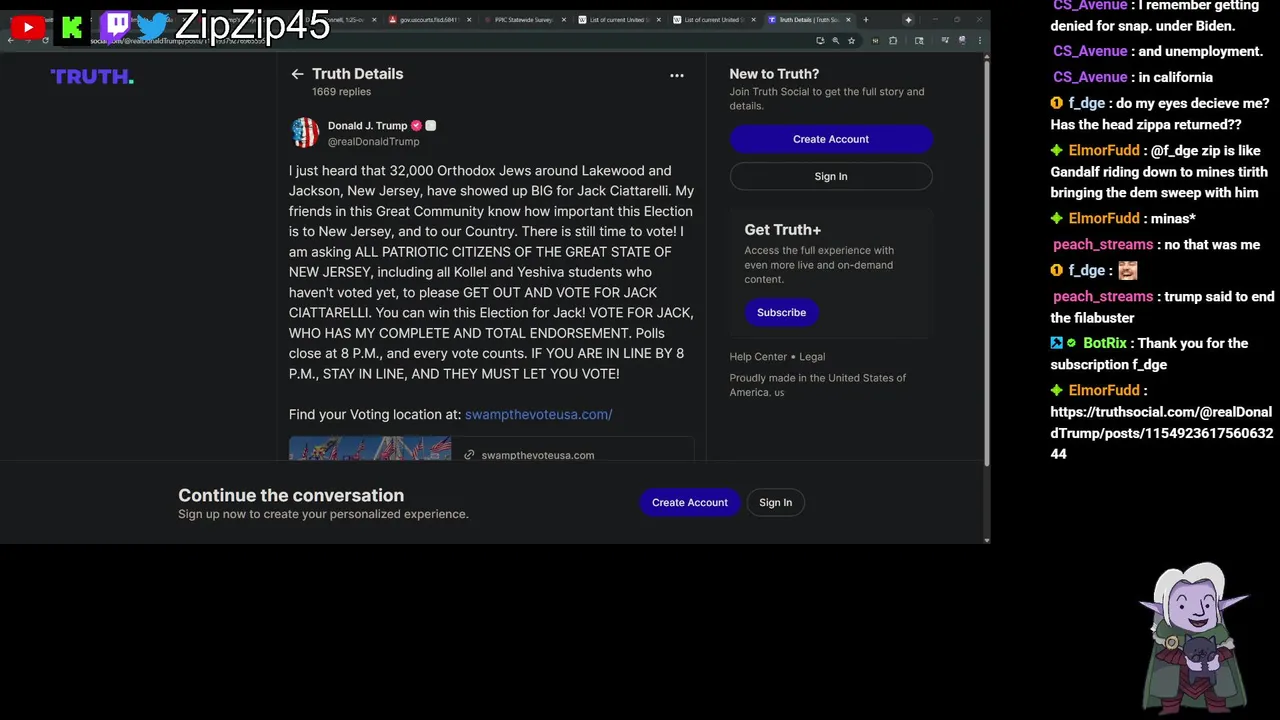The image size is (1280, 720).
Task: Click the Twitter bird icon in the overlay
Action: (x=153, y=27)
